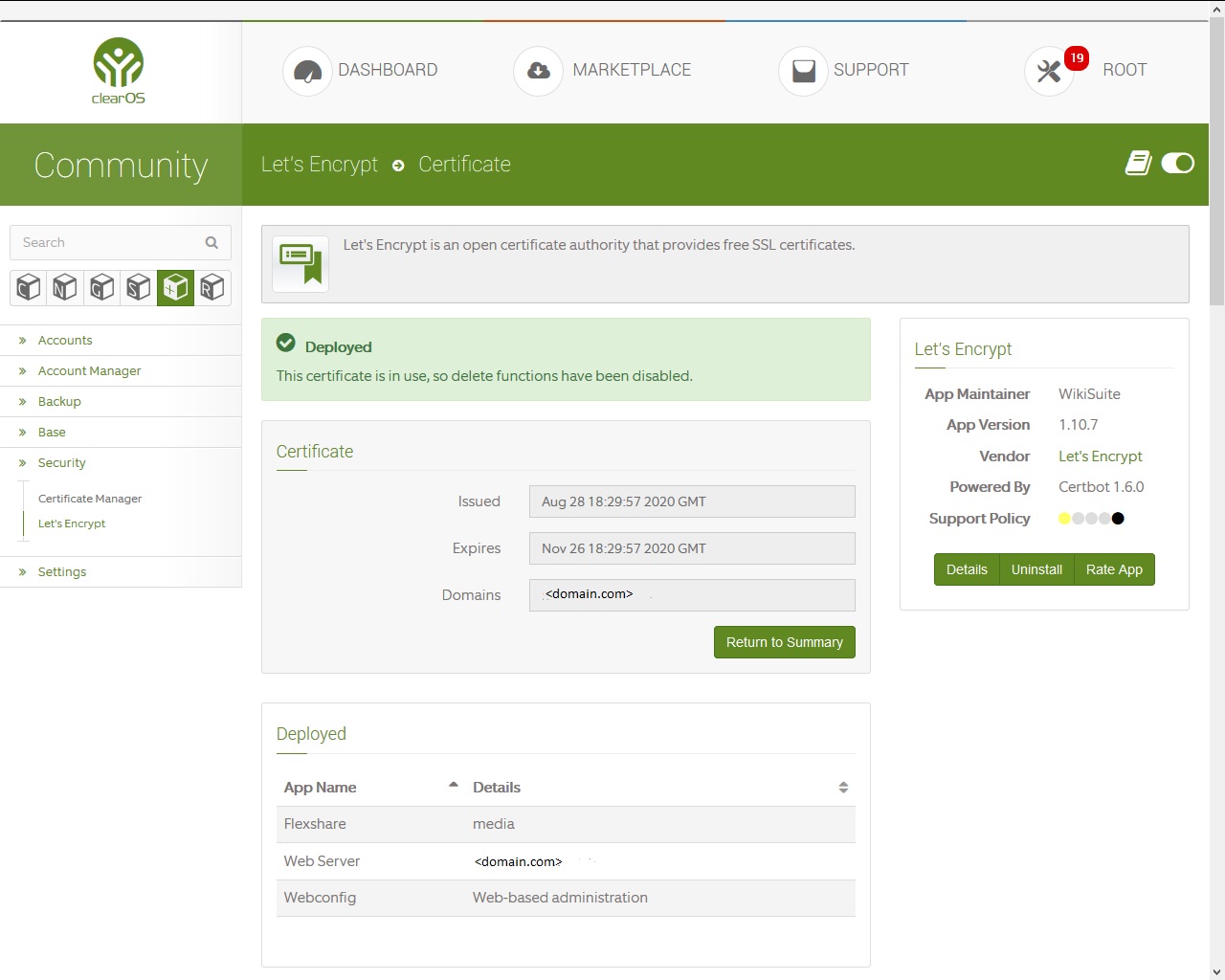Click the black Support Policy dot
Screen dimensions: 1225x980
[x=1118, y=519]
